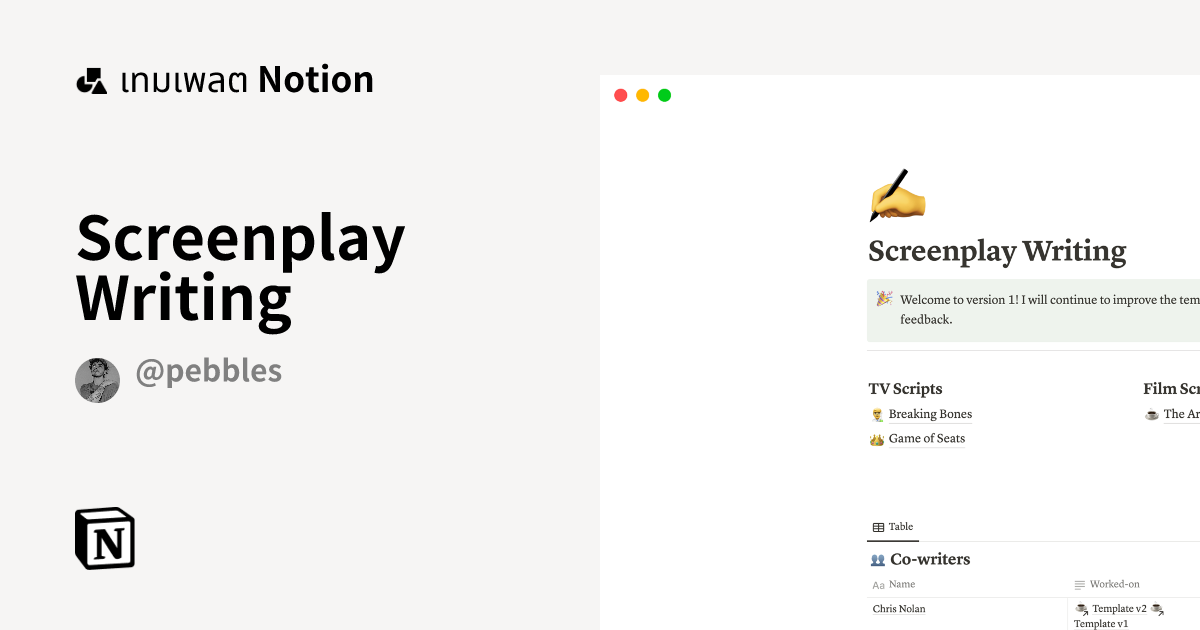The image size is (1200, 630).
Task: Click the pebbles profile avatar picture
Action: click(x=97, y=380)
